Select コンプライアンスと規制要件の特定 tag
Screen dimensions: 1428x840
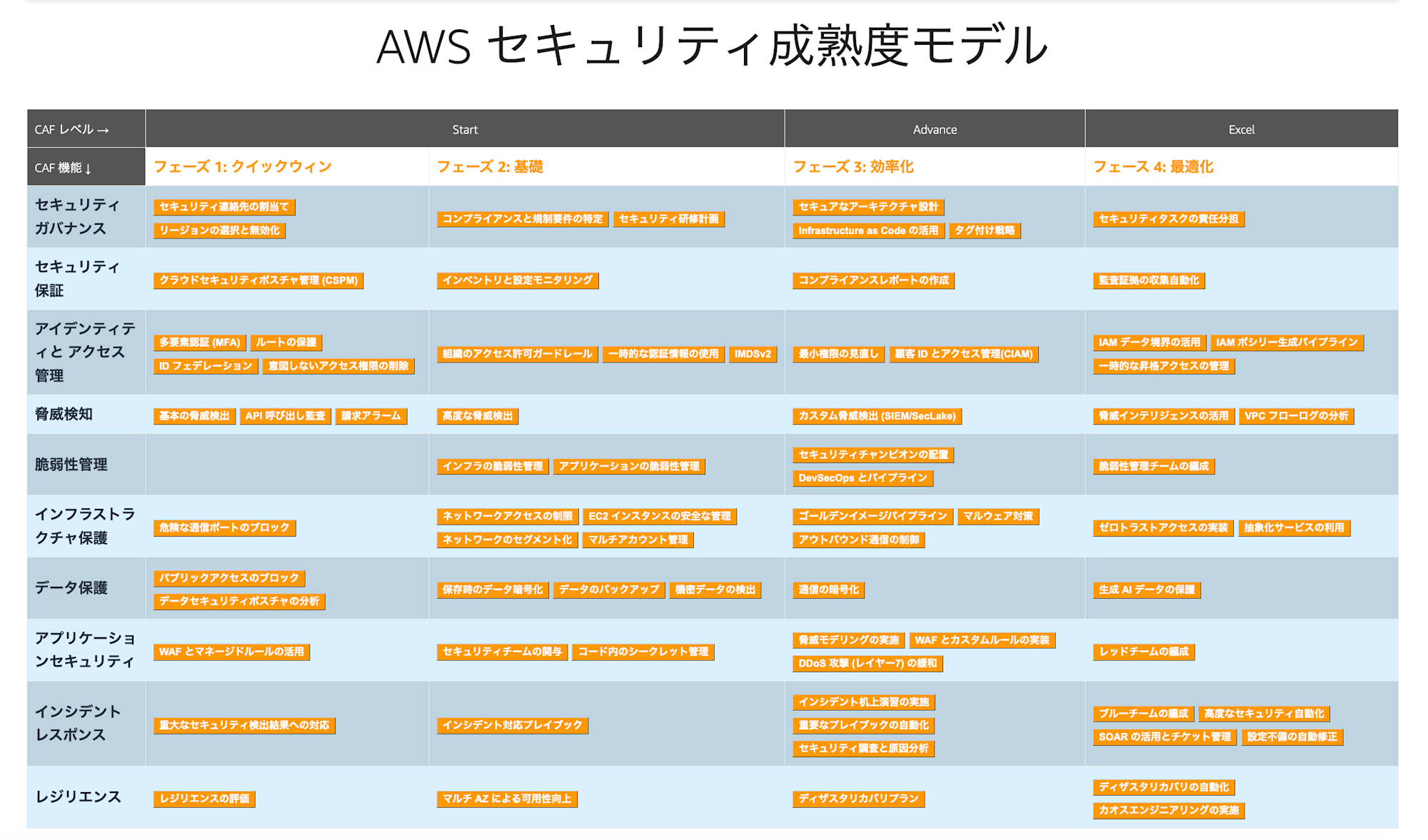pyautogui.click(x=523, y=219)
